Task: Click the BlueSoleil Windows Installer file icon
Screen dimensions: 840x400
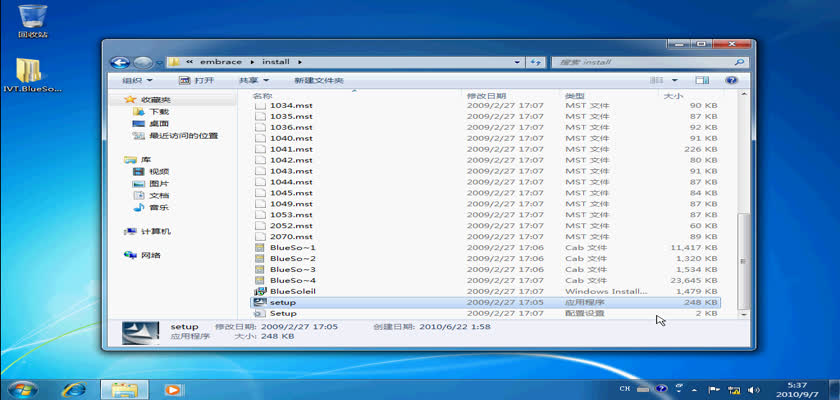Action: coord(260,291)
